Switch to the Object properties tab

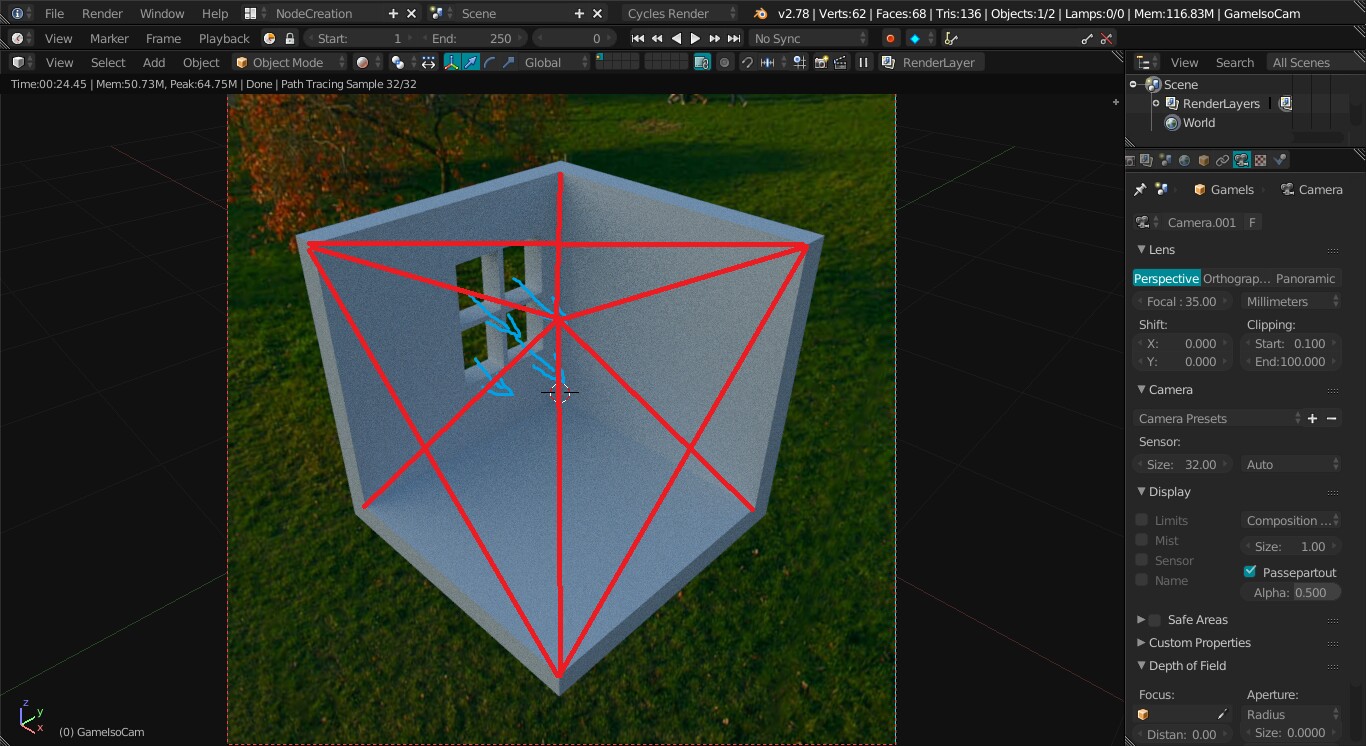tap(1204, 160)
